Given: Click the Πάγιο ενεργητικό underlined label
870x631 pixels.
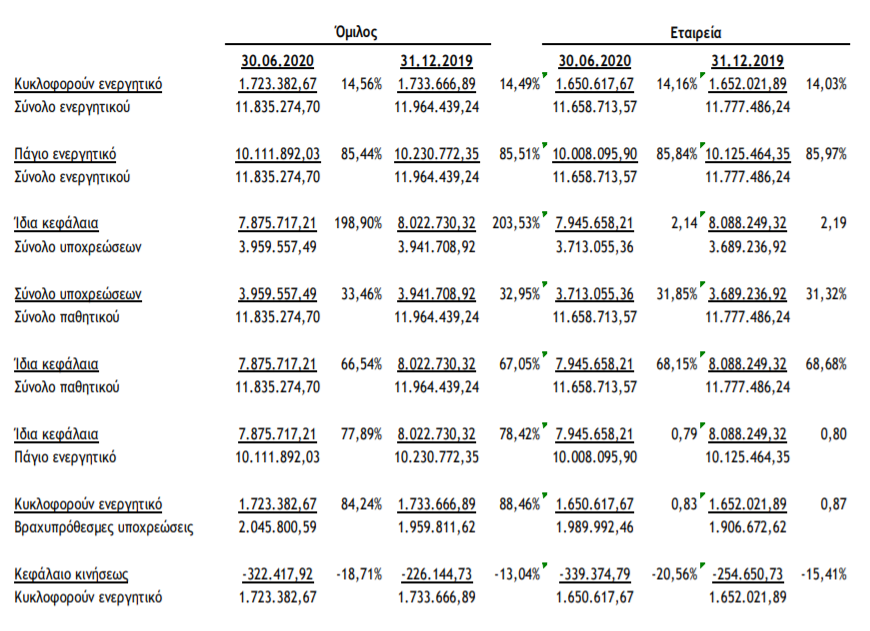Looking at the screenshot, I should [x=65, y=154].
